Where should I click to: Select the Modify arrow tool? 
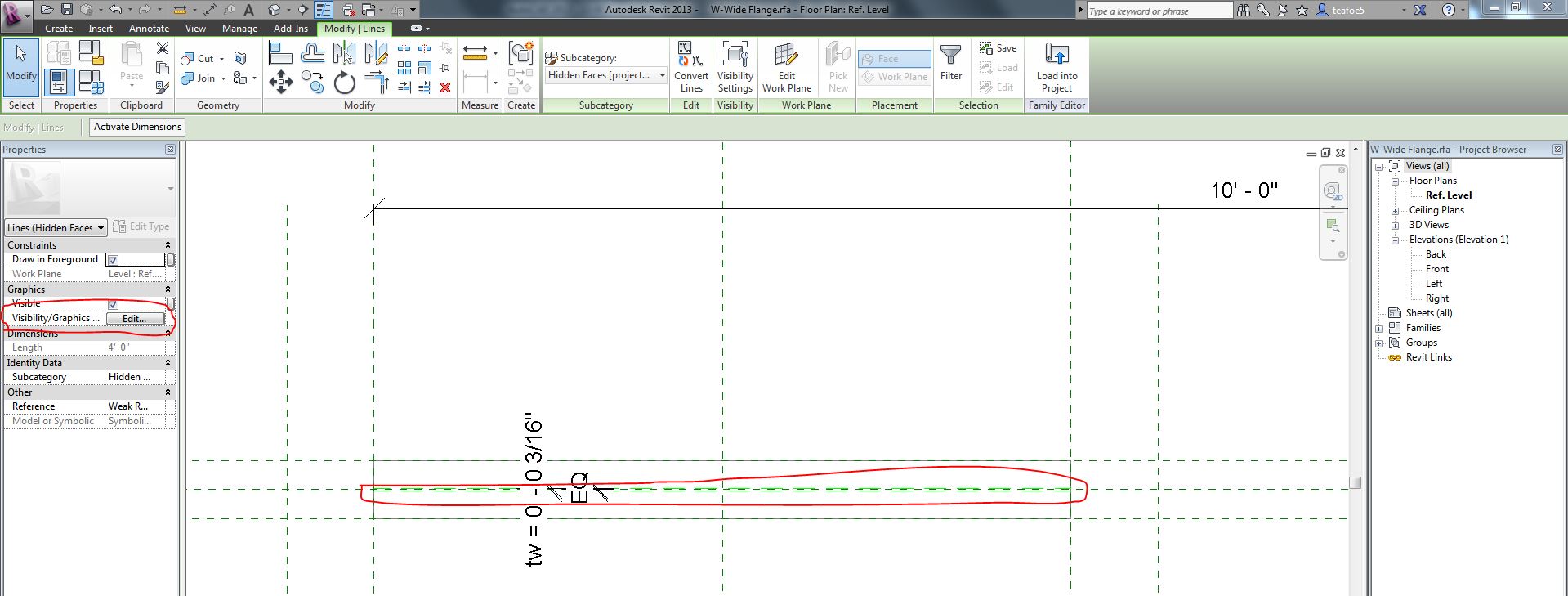point(21,67)
